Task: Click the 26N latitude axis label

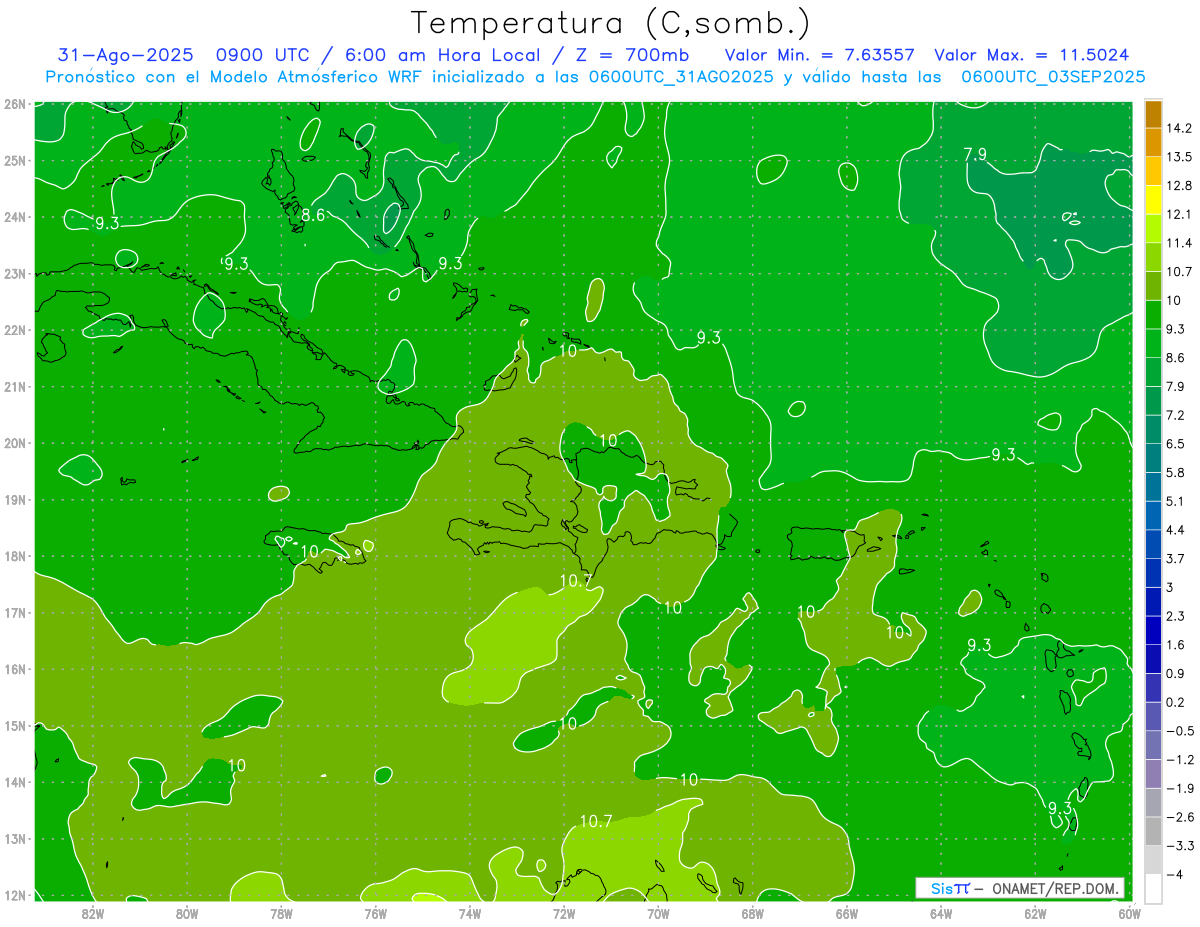Action: click(x=14, y=104)
